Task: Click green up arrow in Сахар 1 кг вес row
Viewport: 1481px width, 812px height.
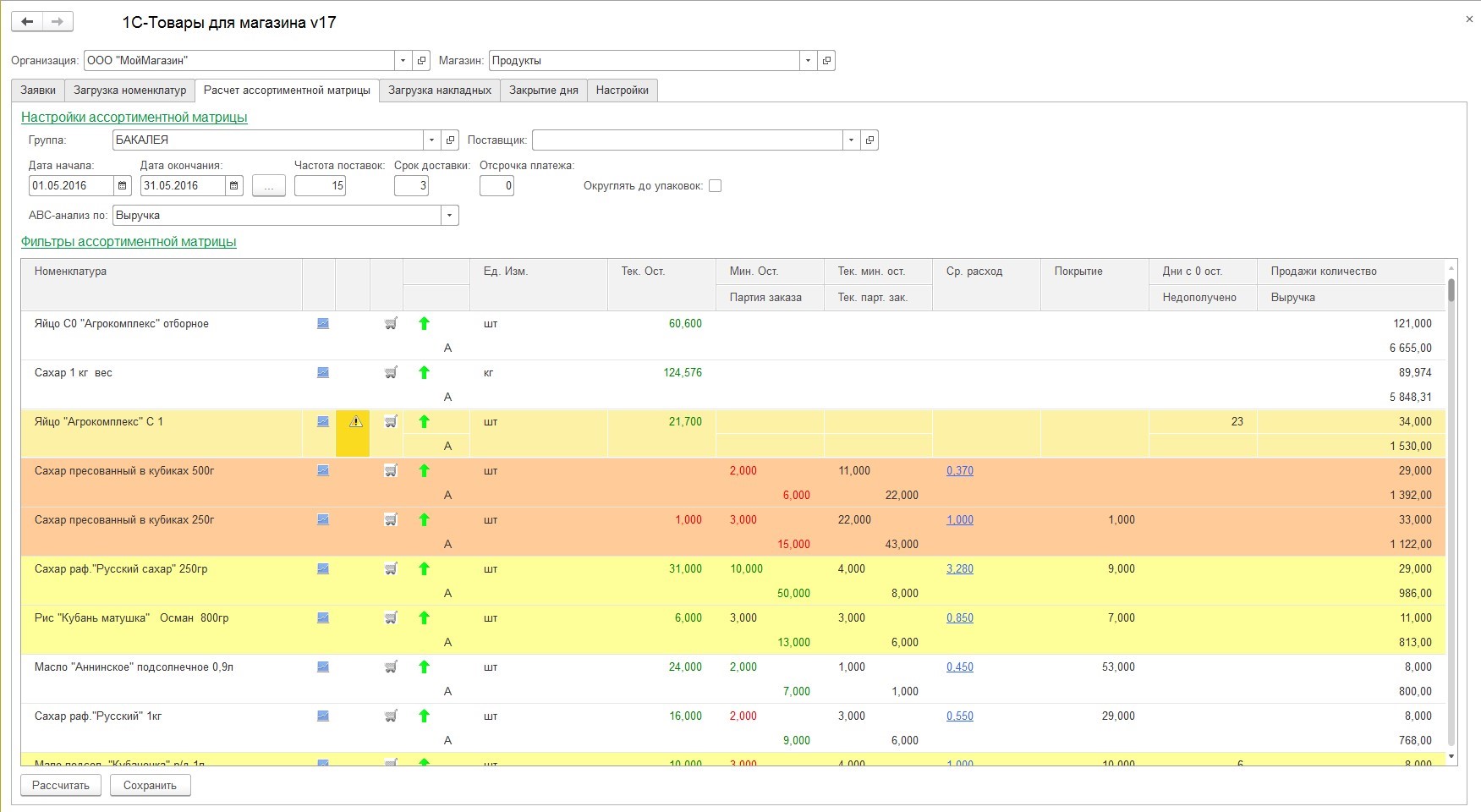Action: [425, 372]
